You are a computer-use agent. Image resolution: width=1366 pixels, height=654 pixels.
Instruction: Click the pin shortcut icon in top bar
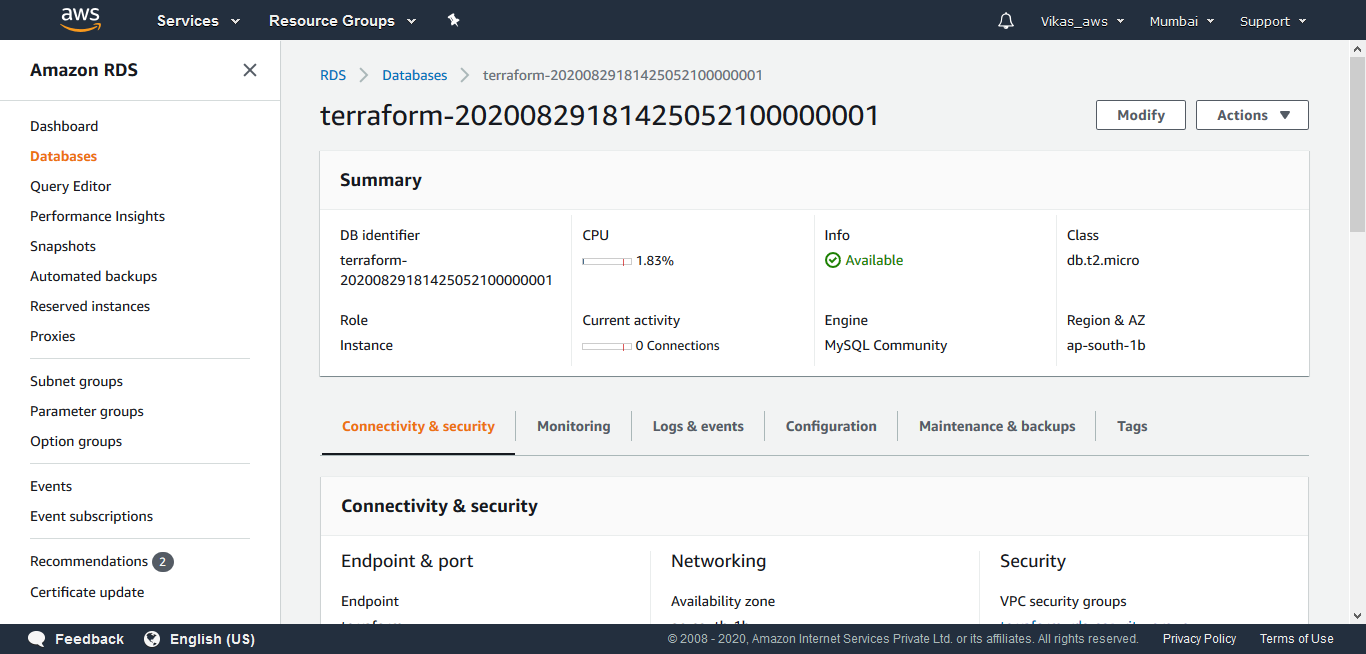453,20
